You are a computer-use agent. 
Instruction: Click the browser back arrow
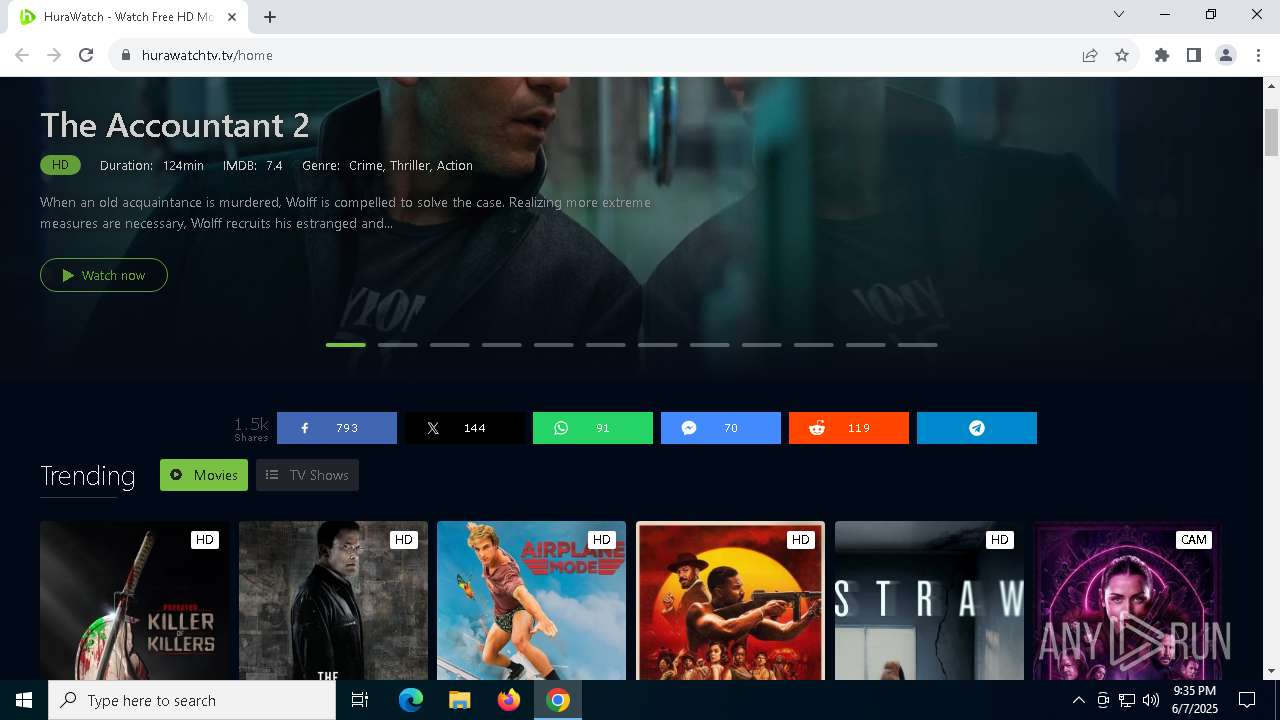coord(22,55)
